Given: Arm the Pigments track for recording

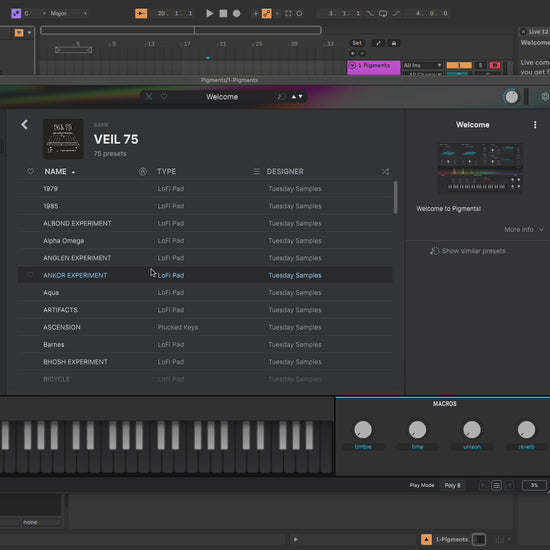Looking at the screenshot, I should [x=495, y=65].
